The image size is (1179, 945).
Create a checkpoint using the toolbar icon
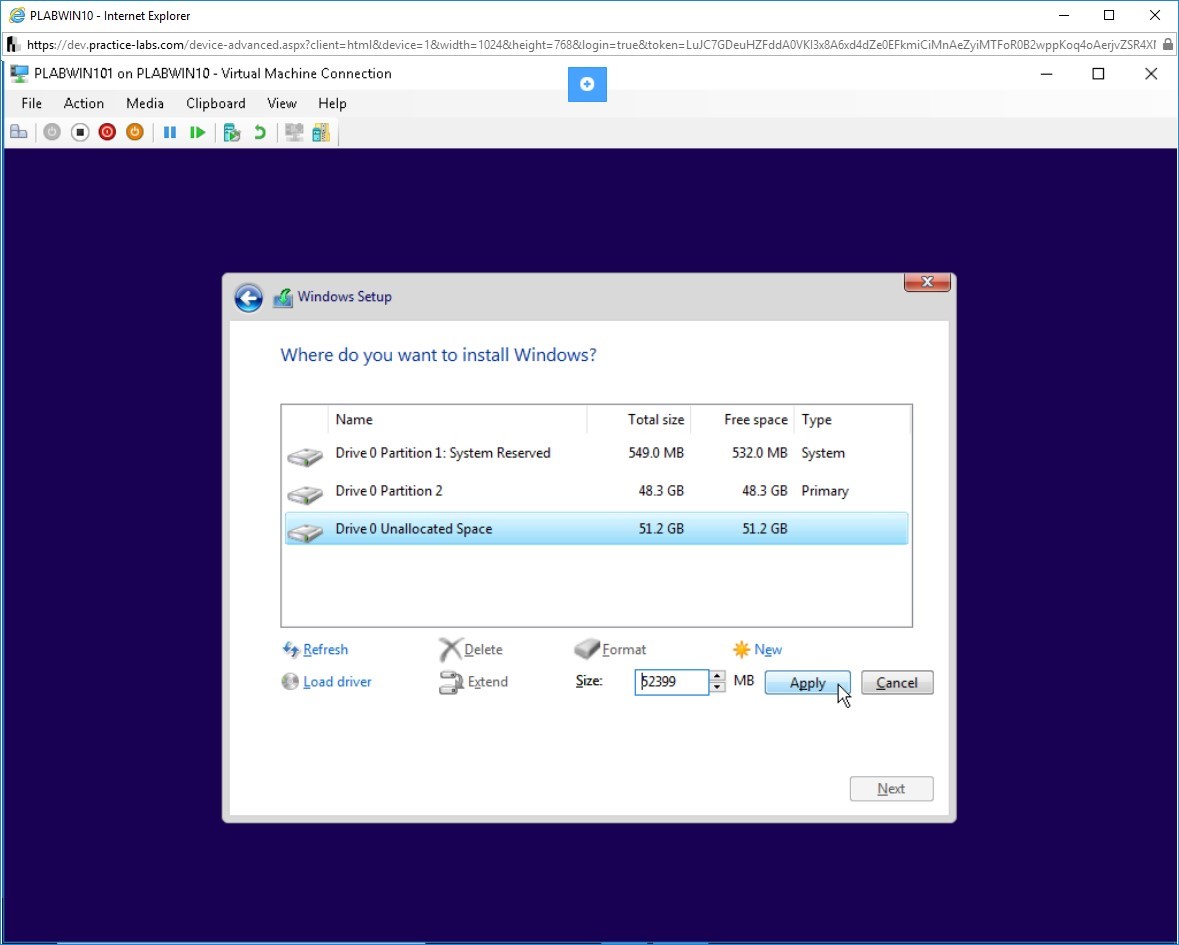tap(232, 133)
